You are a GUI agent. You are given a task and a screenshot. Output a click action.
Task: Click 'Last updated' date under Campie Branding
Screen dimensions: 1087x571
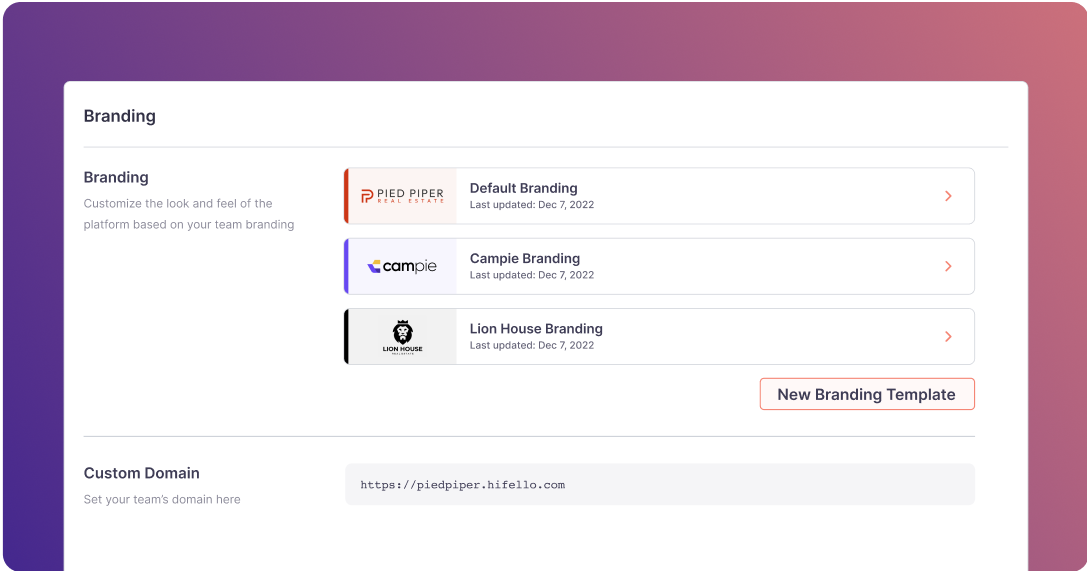click(532, 275)
